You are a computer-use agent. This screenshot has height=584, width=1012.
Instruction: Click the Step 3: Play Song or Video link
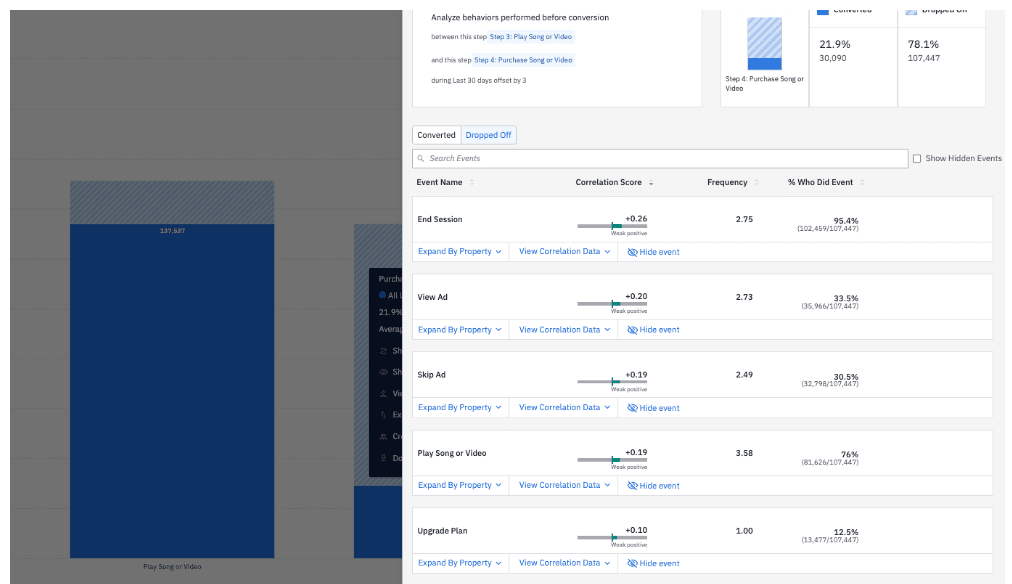pyautogui.click(x=531, y=37)
